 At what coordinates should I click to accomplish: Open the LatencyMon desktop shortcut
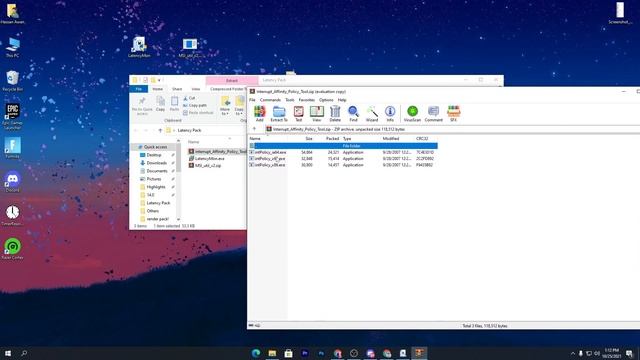click(x=139, y=47)
